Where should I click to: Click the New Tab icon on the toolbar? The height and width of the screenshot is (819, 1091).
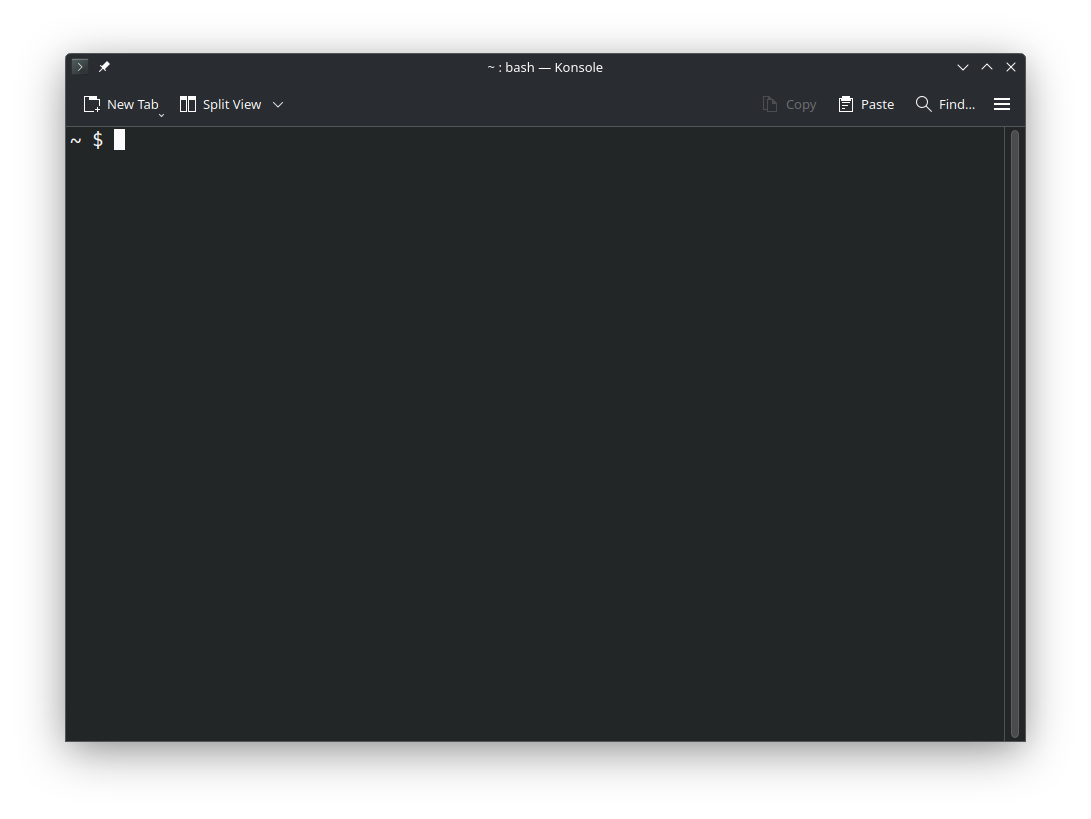click(x=91, y=103)
